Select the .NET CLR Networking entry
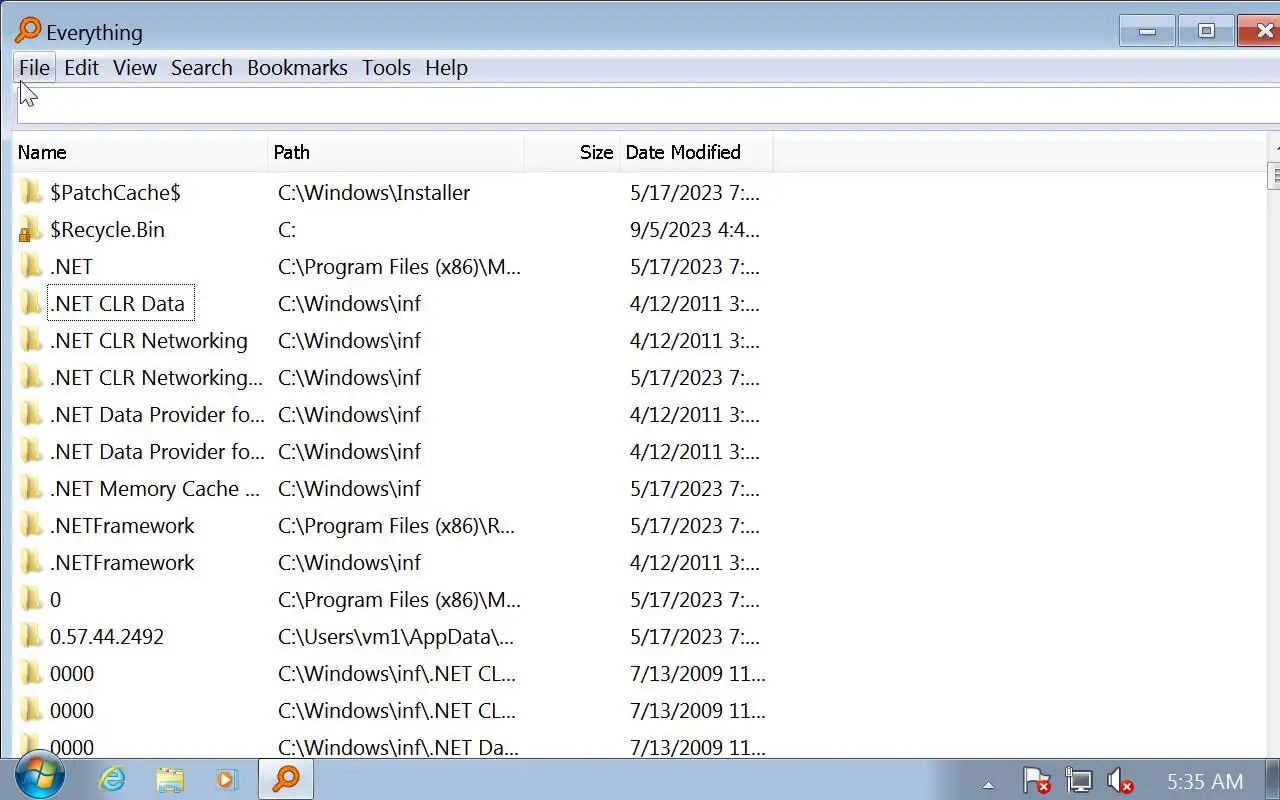The image size is (1280, 800). tap(149, 341)
